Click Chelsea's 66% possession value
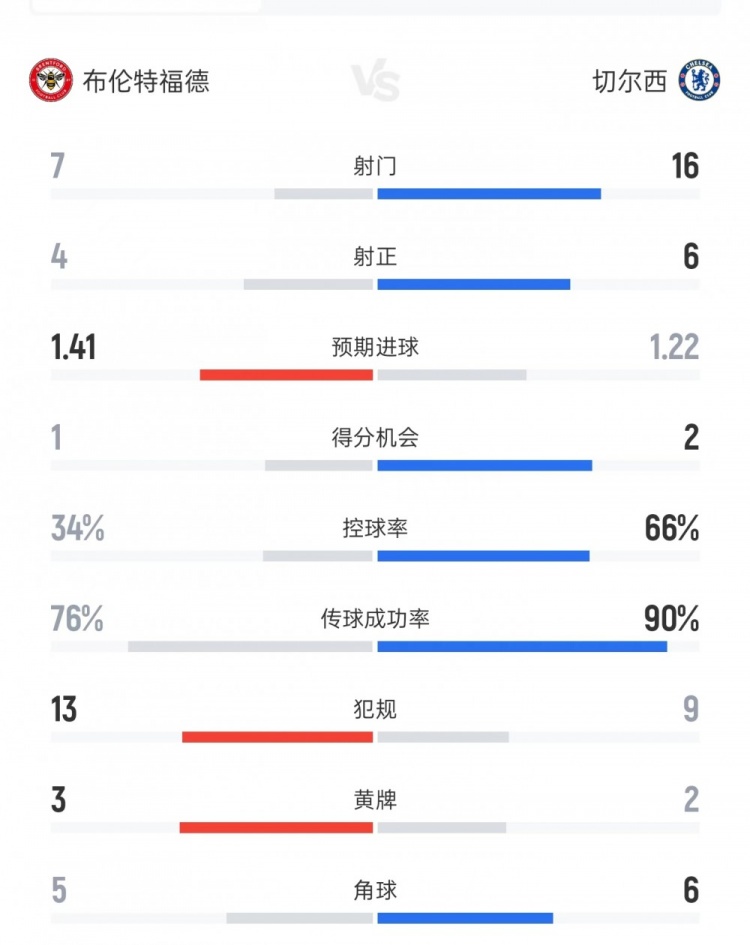This screenshot has width=750, height=945. point(672,528)
